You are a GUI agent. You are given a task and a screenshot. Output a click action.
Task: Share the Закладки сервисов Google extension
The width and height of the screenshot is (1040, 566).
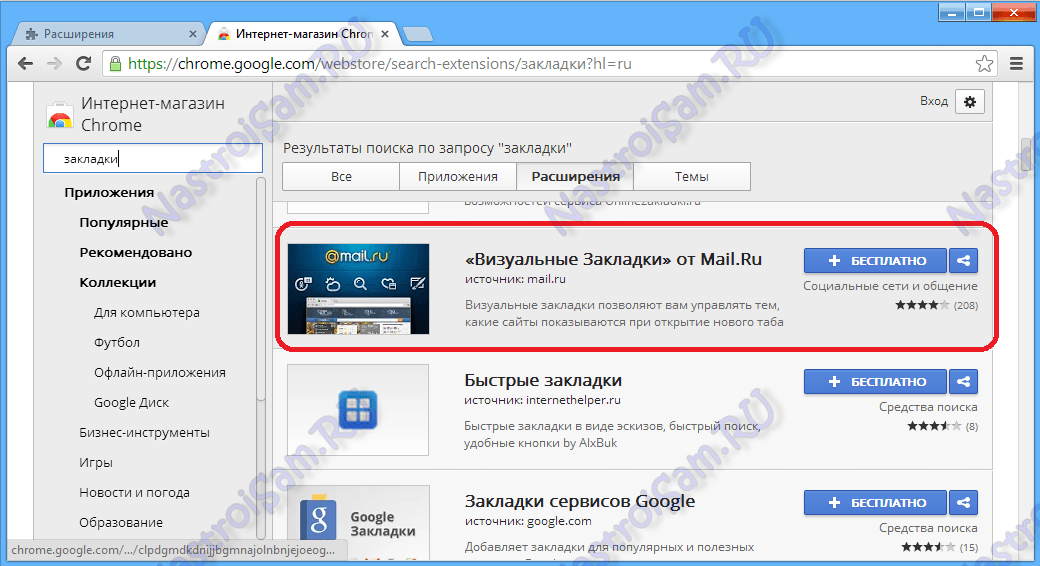click(964, 502)
